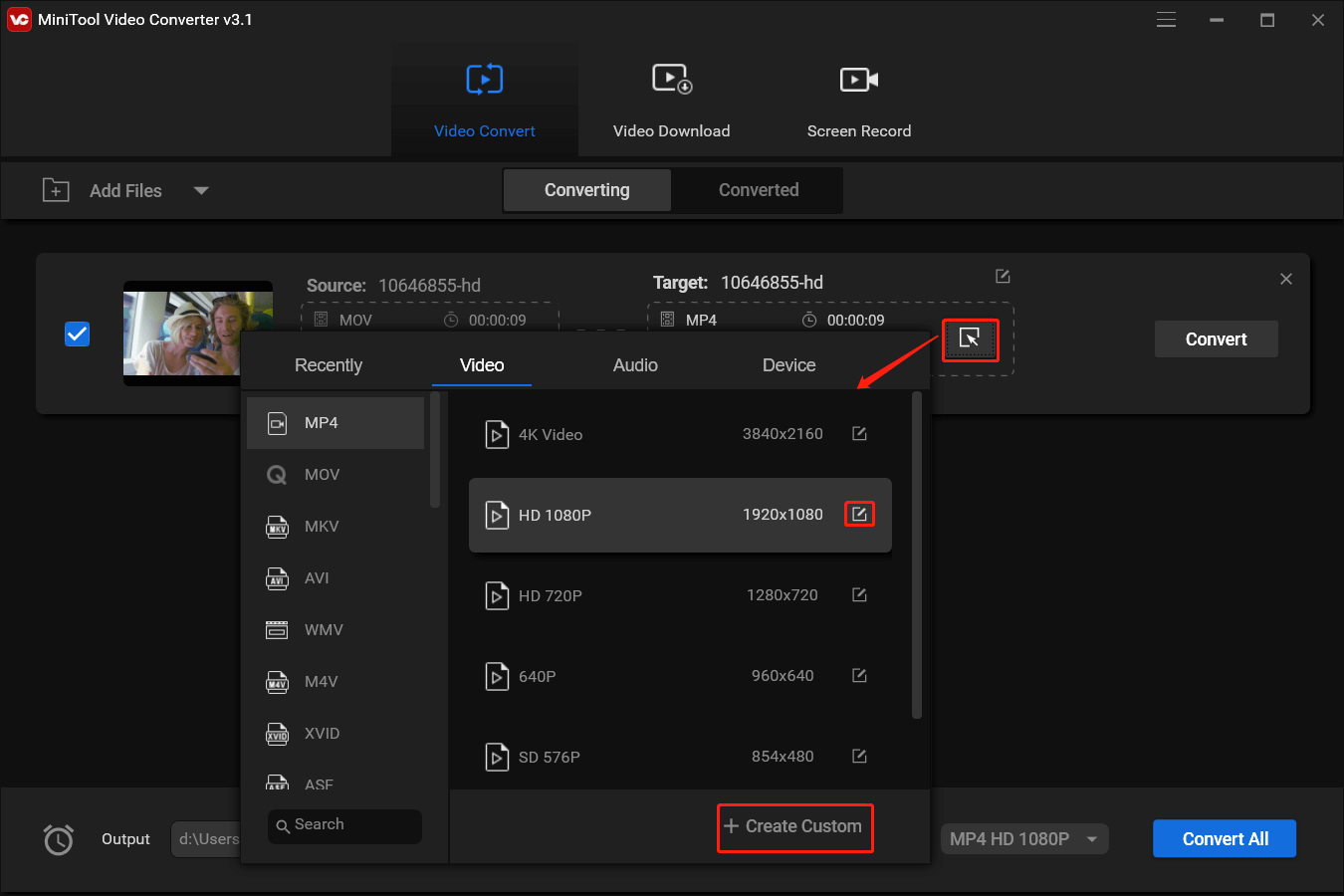Click the MOV QuickTime icon
The image size is (1344, 896).
point(277,475)
